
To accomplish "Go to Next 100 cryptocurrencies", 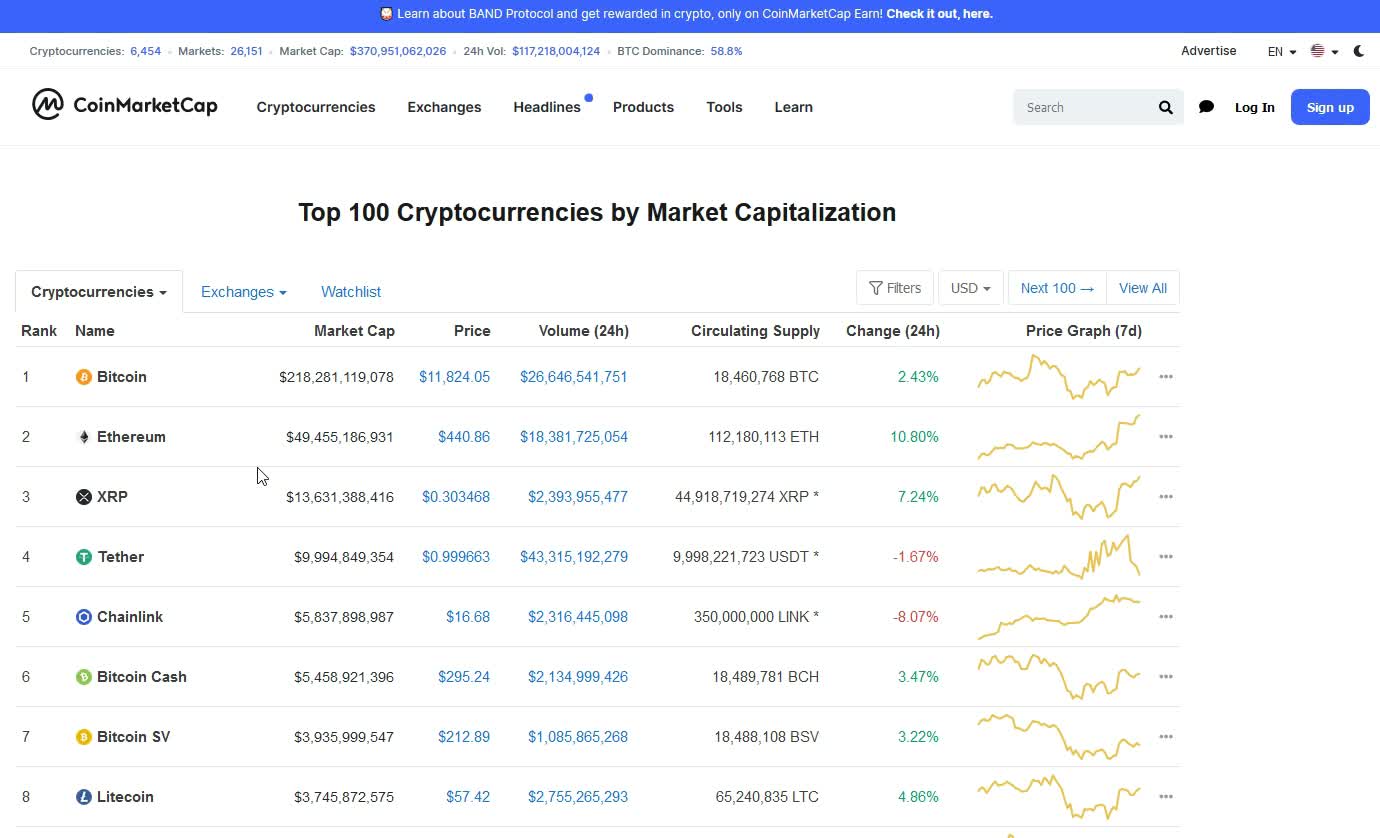I will (1057, 288).
